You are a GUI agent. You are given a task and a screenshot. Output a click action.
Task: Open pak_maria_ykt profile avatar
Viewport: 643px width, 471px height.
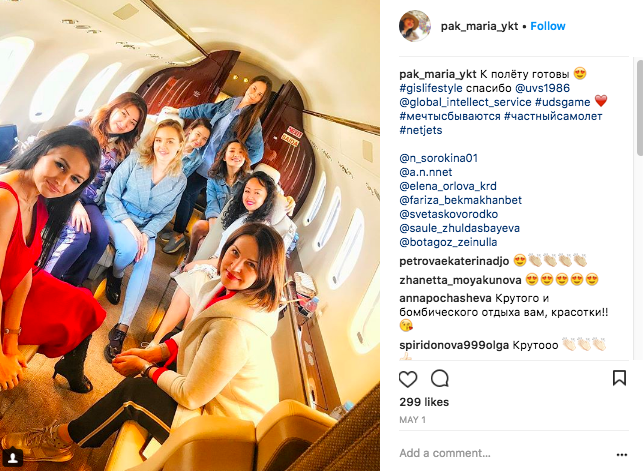[x=415, y=26]
